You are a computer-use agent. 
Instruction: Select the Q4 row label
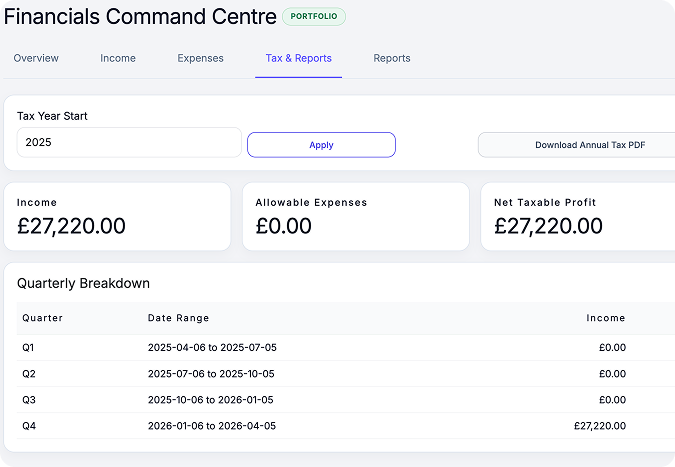pyautogui.click(x=29, y=426)
